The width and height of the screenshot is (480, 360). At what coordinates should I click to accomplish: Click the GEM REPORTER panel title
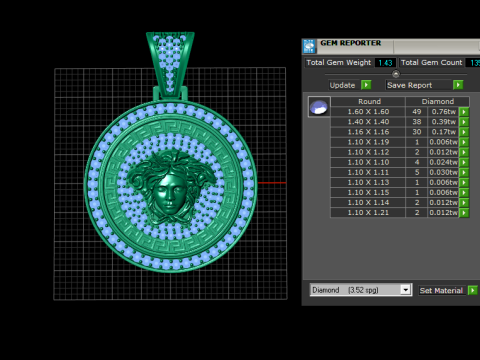(x=350, y=43)
